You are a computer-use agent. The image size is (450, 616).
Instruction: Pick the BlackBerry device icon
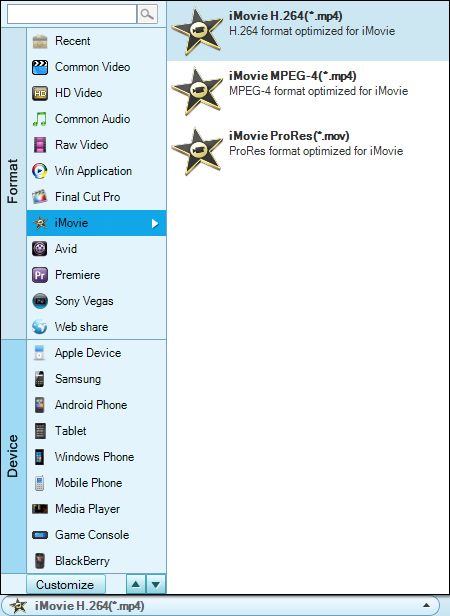point(40,561)
